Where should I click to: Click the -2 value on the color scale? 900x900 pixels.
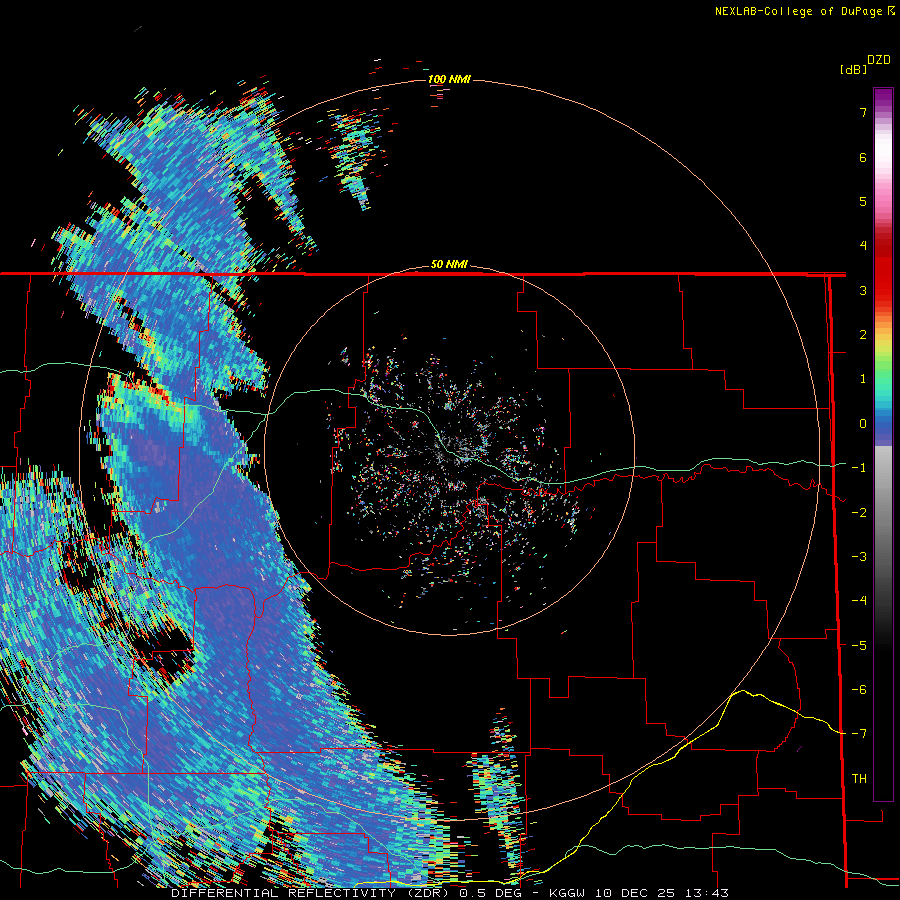click(859, 513)
